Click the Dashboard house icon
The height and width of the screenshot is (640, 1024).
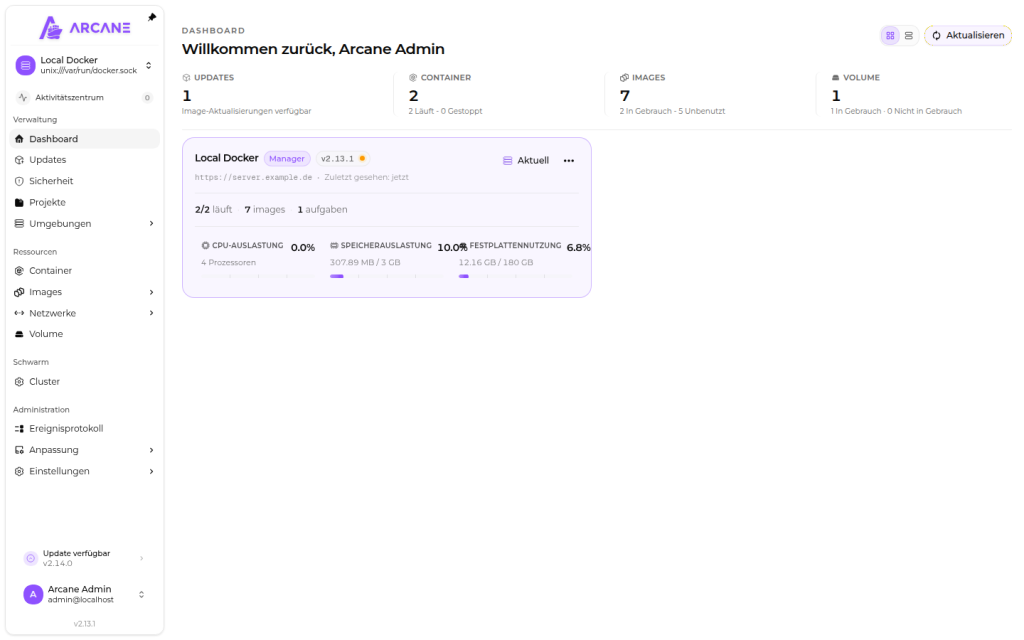19,139
